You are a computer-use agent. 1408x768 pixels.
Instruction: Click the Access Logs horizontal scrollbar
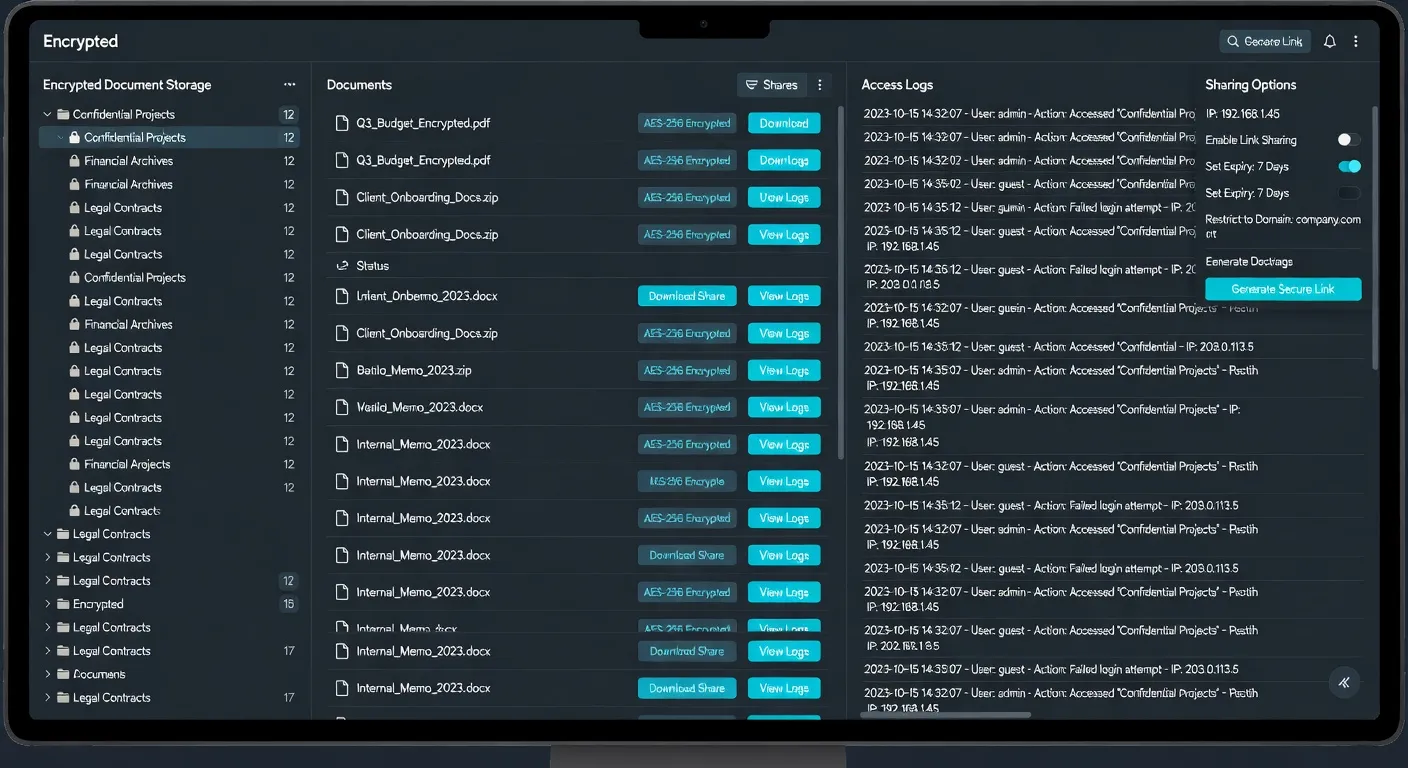945,715
